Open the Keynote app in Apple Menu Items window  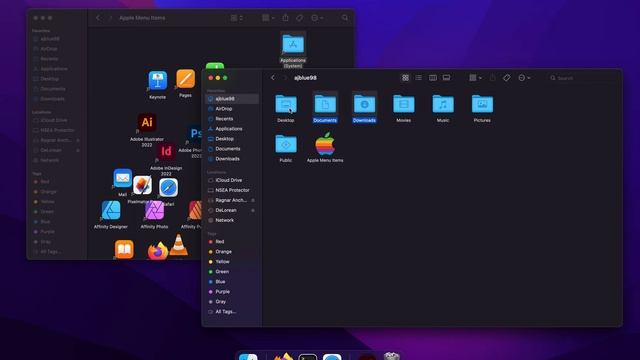coord(158,81)
